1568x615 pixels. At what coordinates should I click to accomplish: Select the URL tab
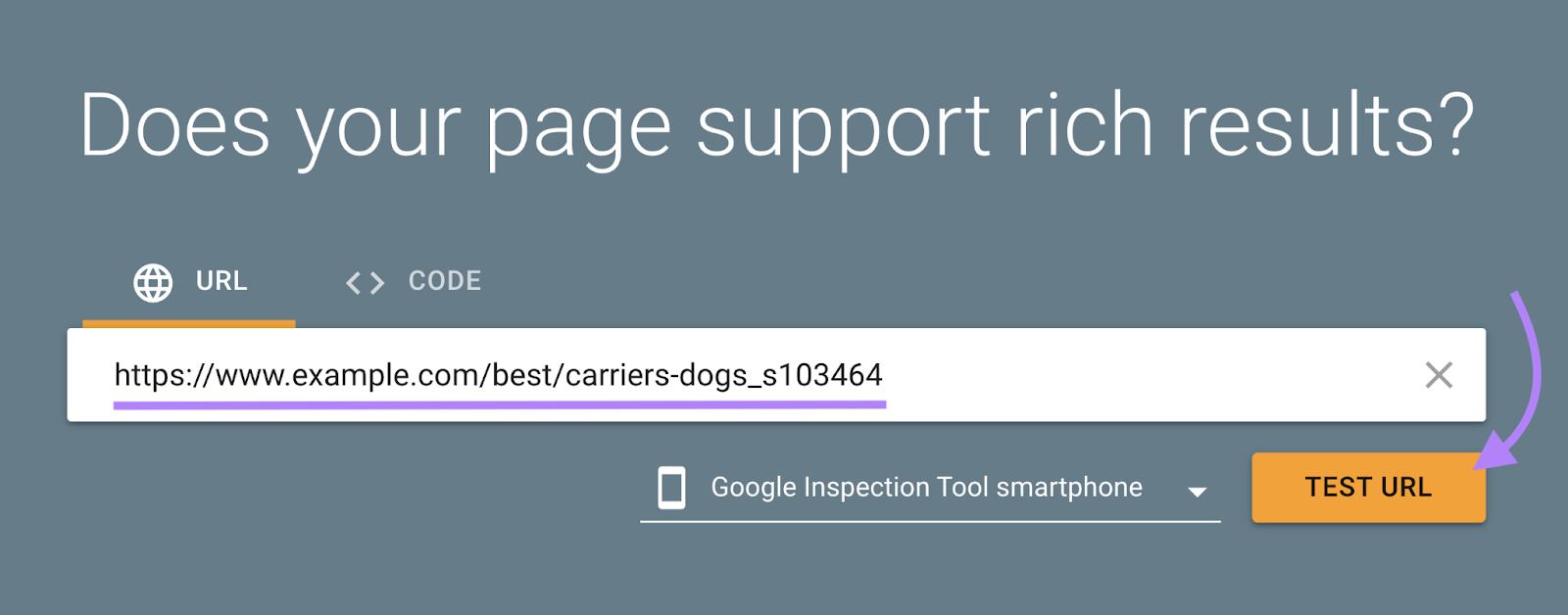220,281
